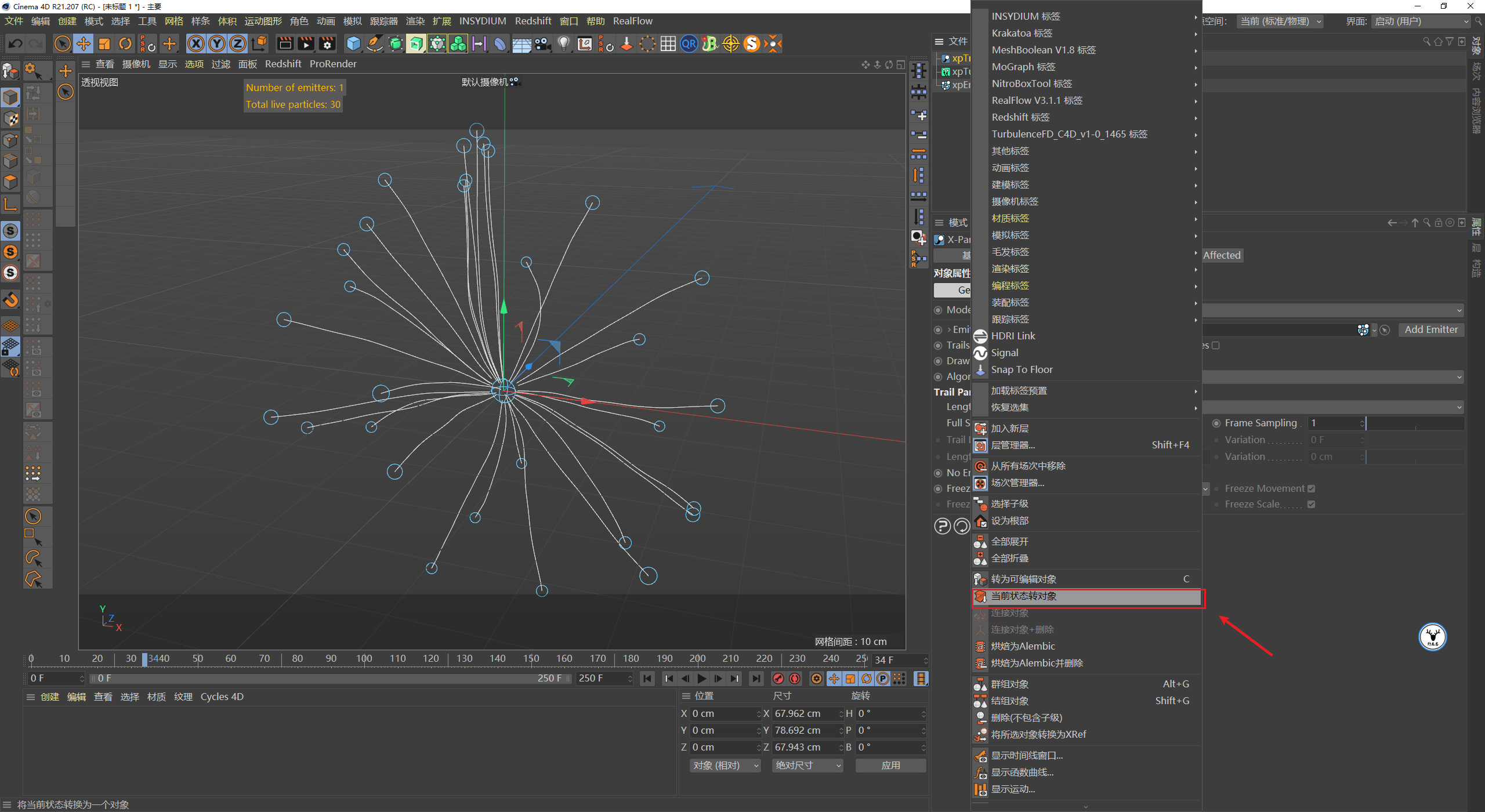Click the Camera object icon
Image resolution: width=1485 pixels, height=812 pixels.
pos(543,43)
